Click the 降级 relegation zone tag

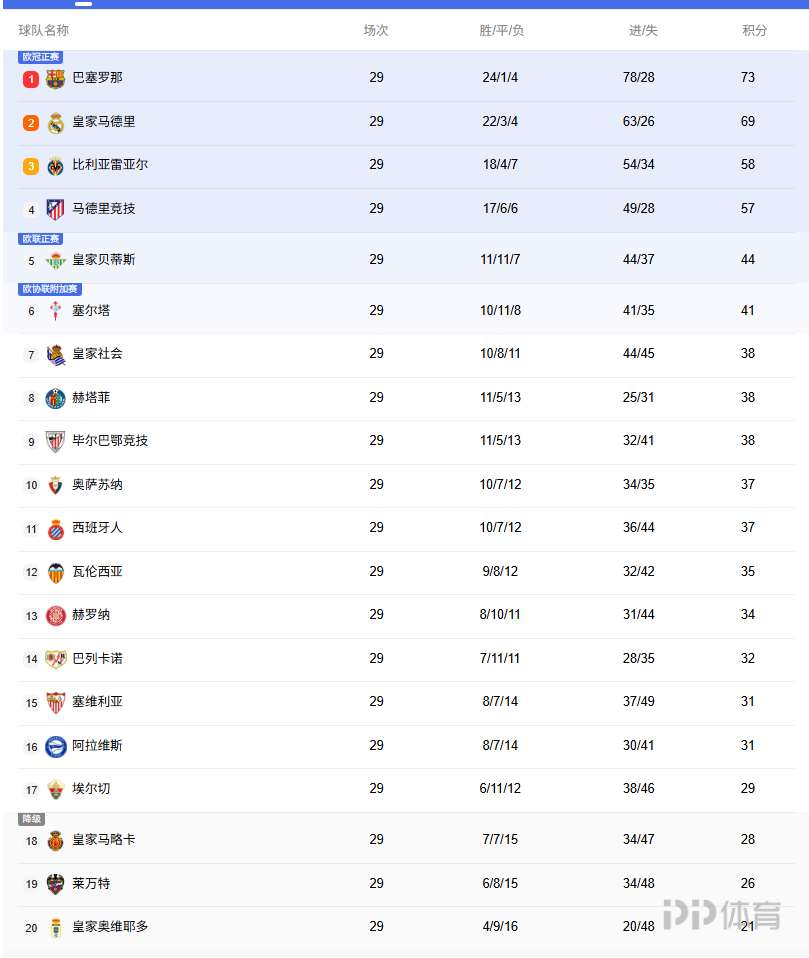[x=32, y=819]
